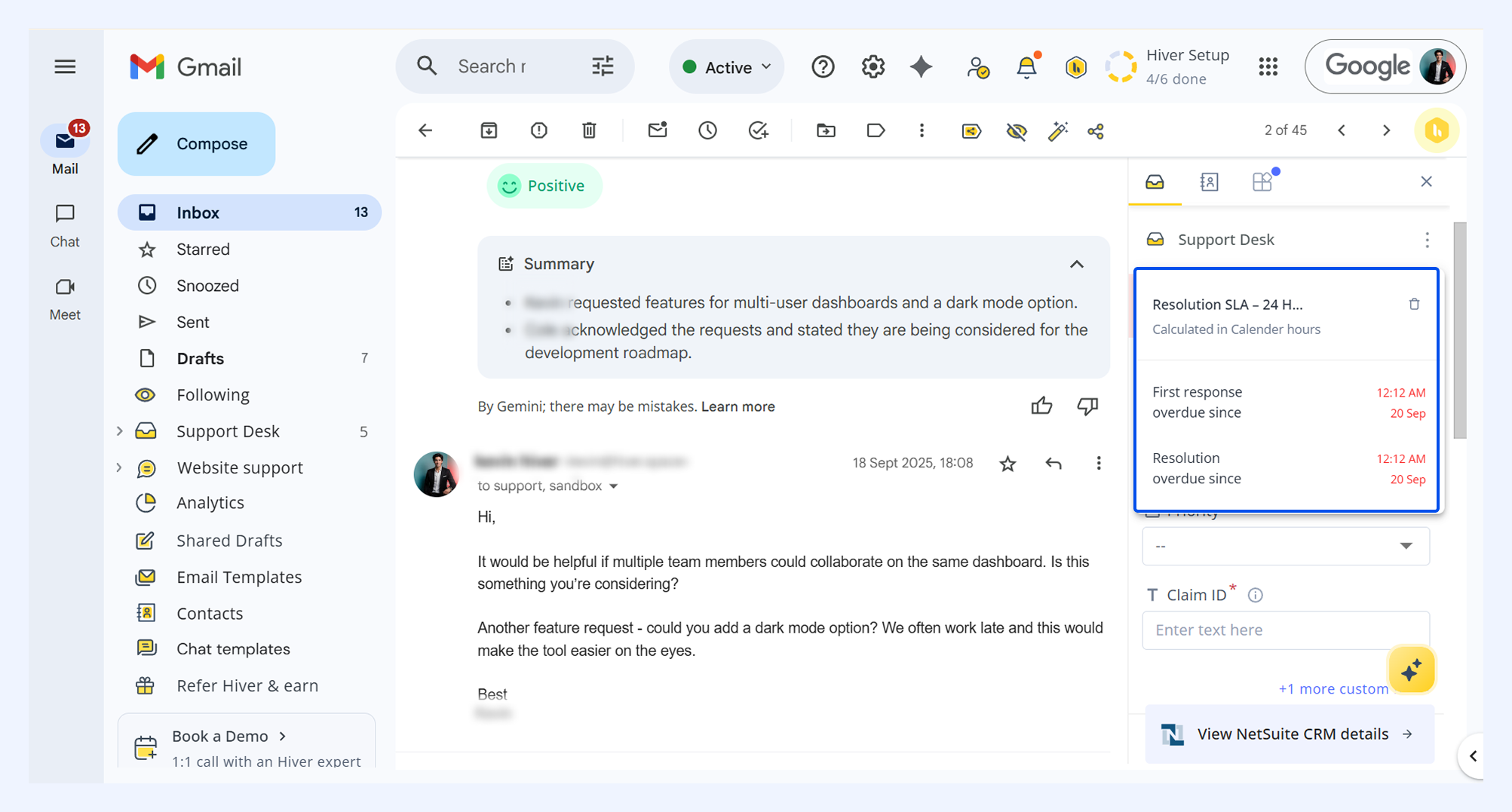Click the search options filter icon
This screenshot has width=1512, height=812.
(603, 66)
